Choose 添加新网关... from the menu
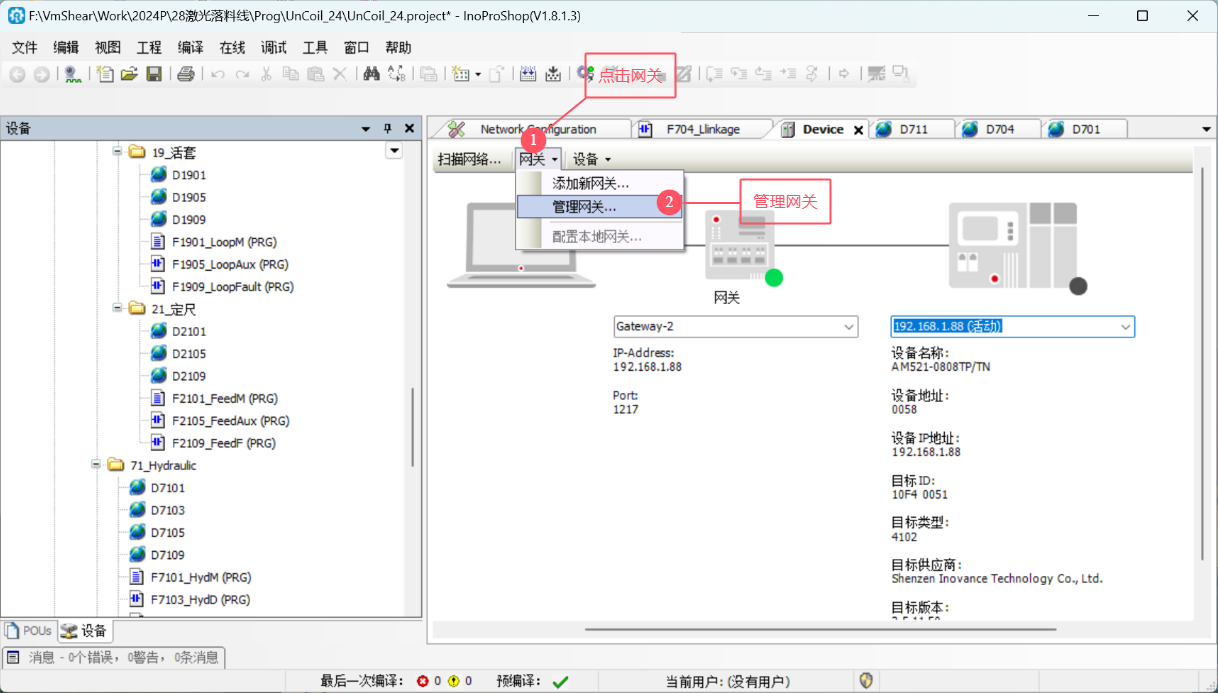The image size is (1218, 693). pyautogui.click(x=599, y=183)
